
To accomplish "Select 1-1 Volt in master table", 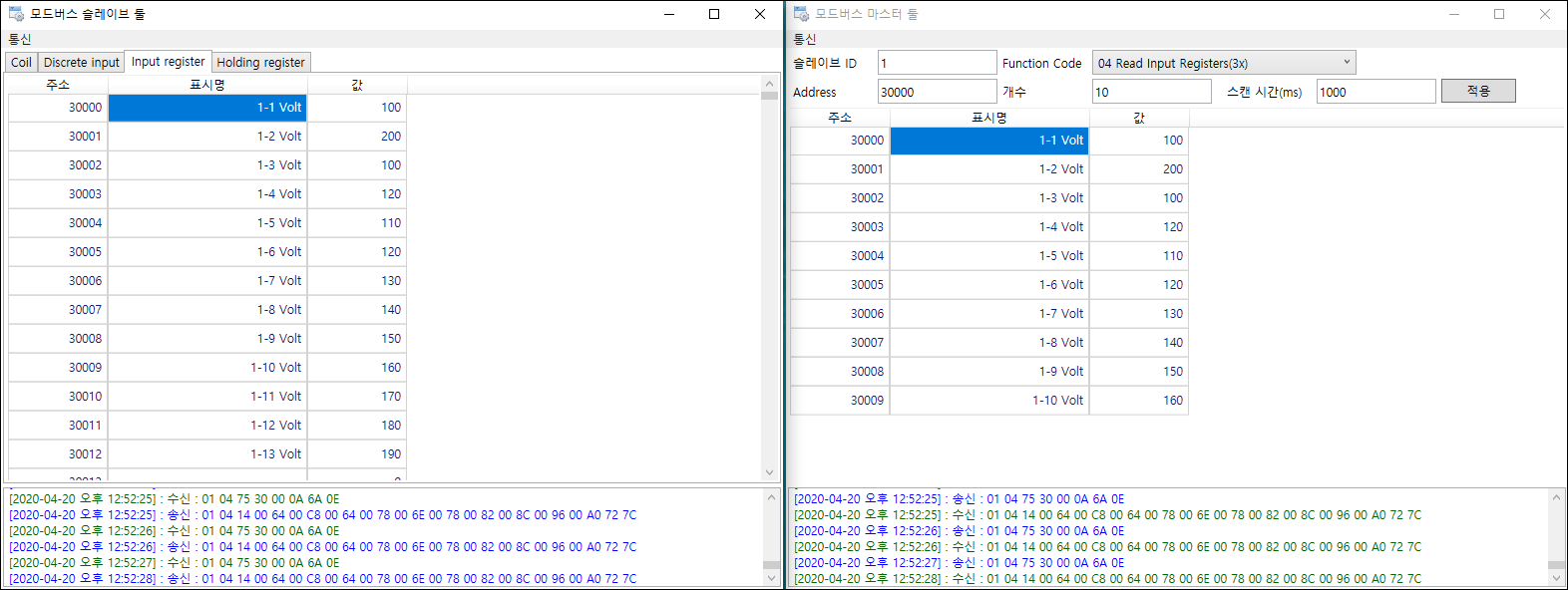I will pos(989,141).
